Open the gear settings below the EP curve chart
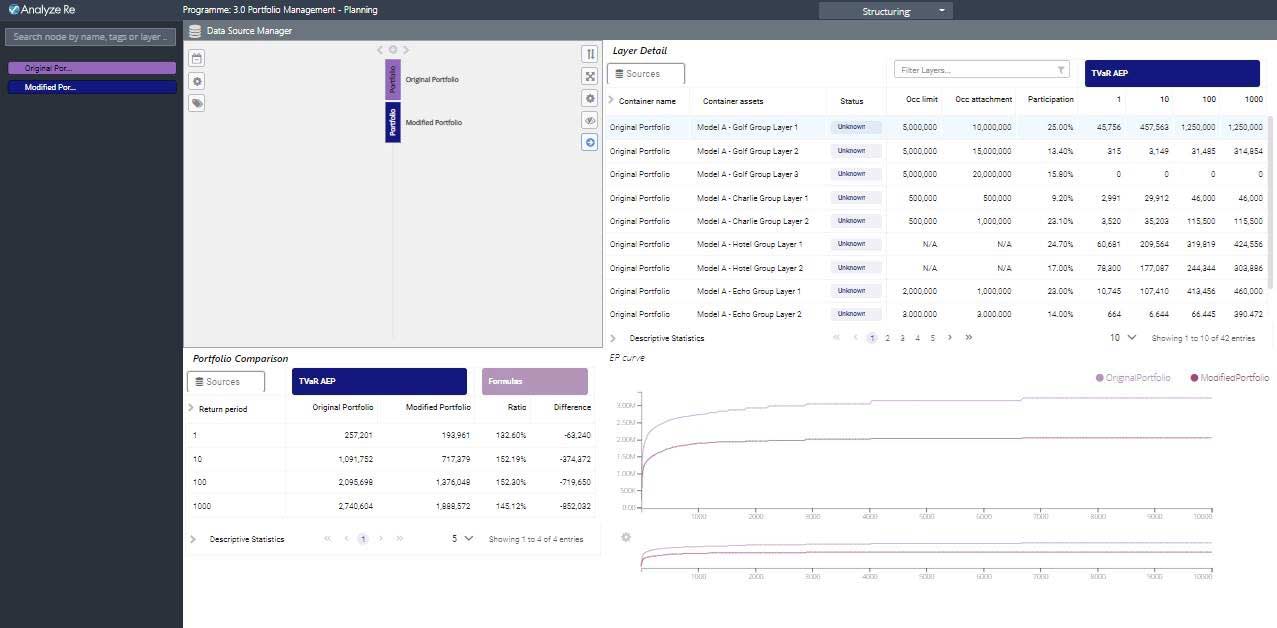 (626, 537)
